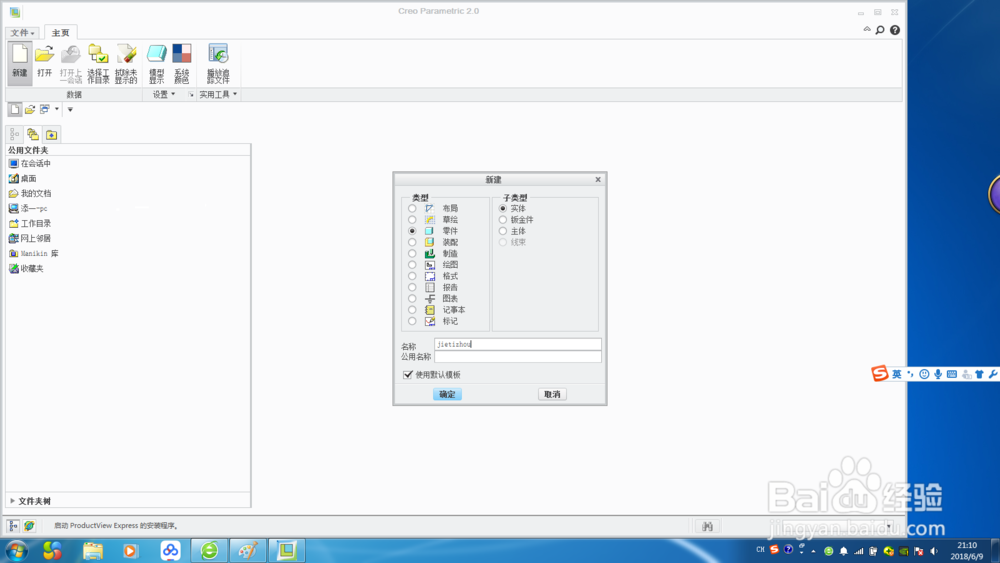
Task: Select 主体 subtype radio button
Action: pyautogui.click(x=503, y=231)
